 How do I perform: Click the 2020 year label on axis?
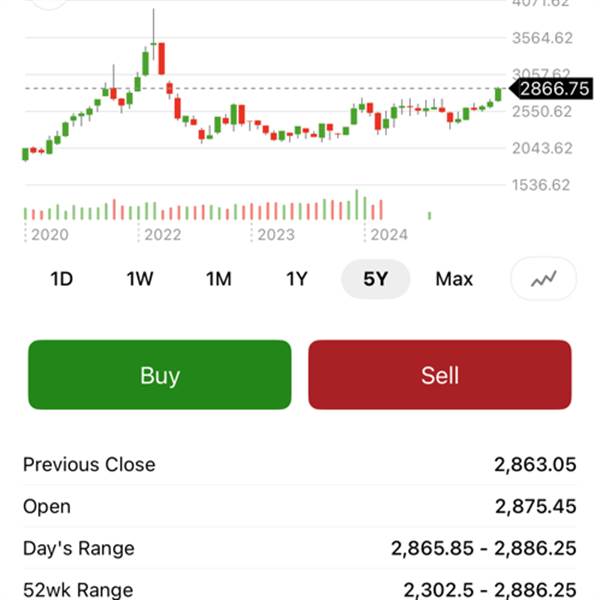[50, 234]
